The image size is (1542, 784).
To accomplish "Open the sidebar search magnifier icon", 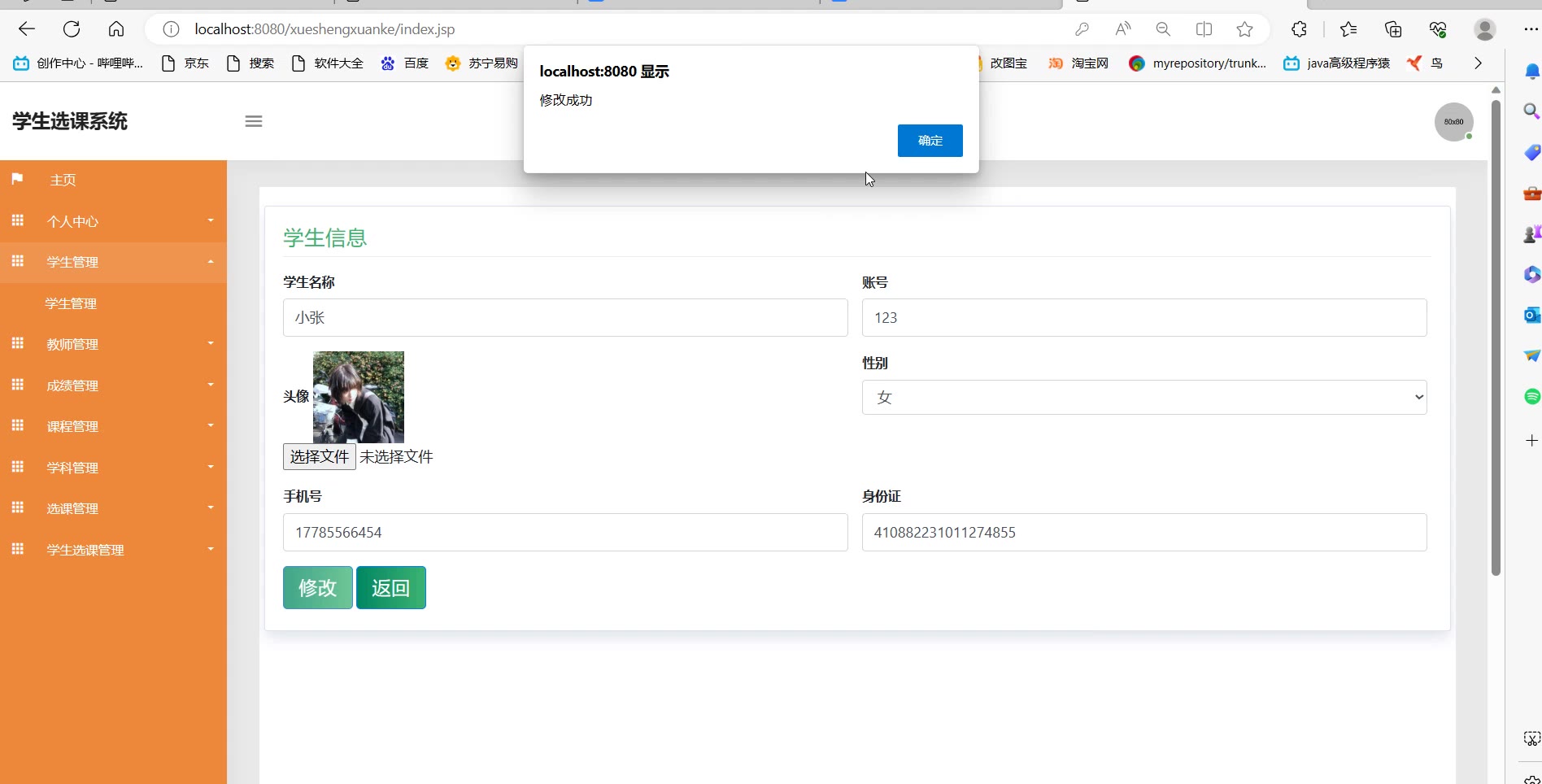I will (1531, 111).
